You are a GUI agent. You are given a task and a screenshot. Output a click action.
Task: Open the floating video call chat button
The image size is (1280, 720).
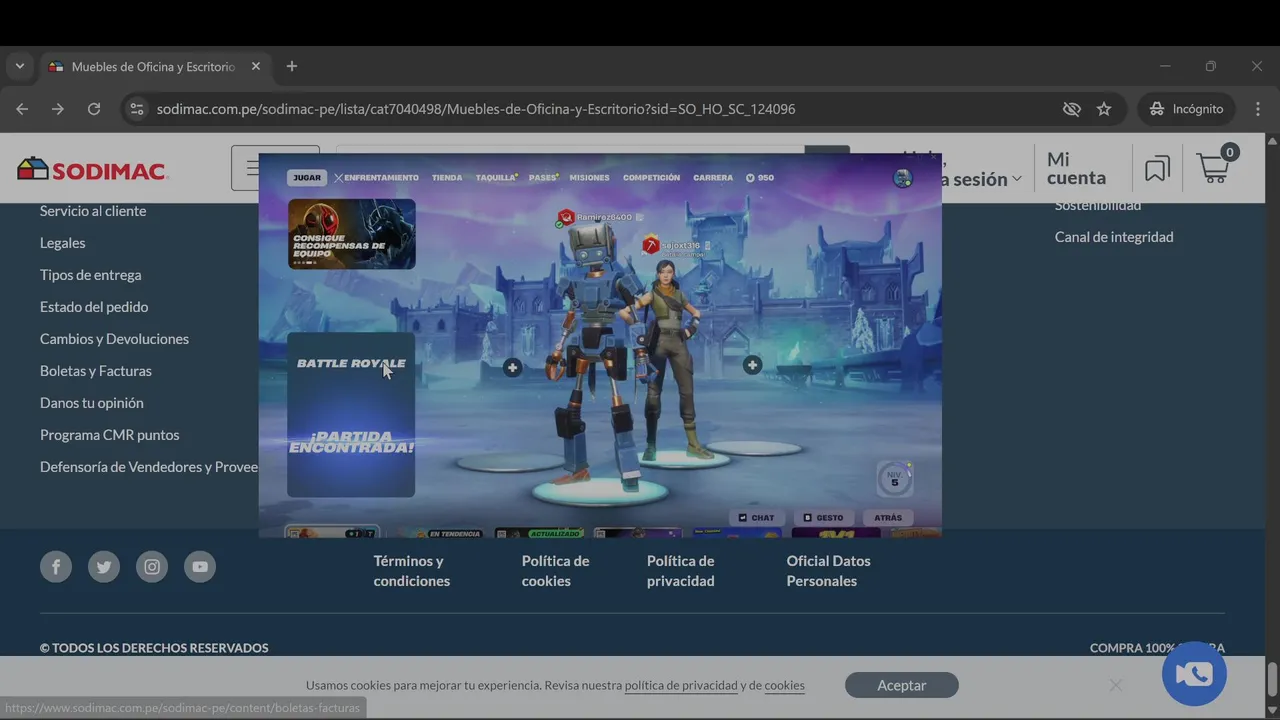tap(1194, 674)
